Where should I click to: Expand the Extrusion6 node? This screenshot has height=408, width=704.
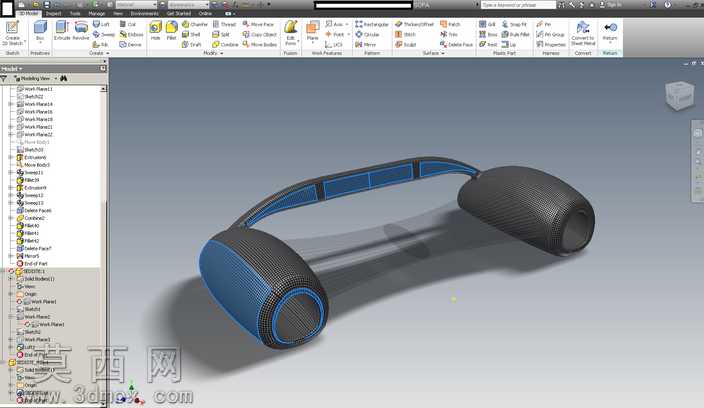(x=11, y=158)
